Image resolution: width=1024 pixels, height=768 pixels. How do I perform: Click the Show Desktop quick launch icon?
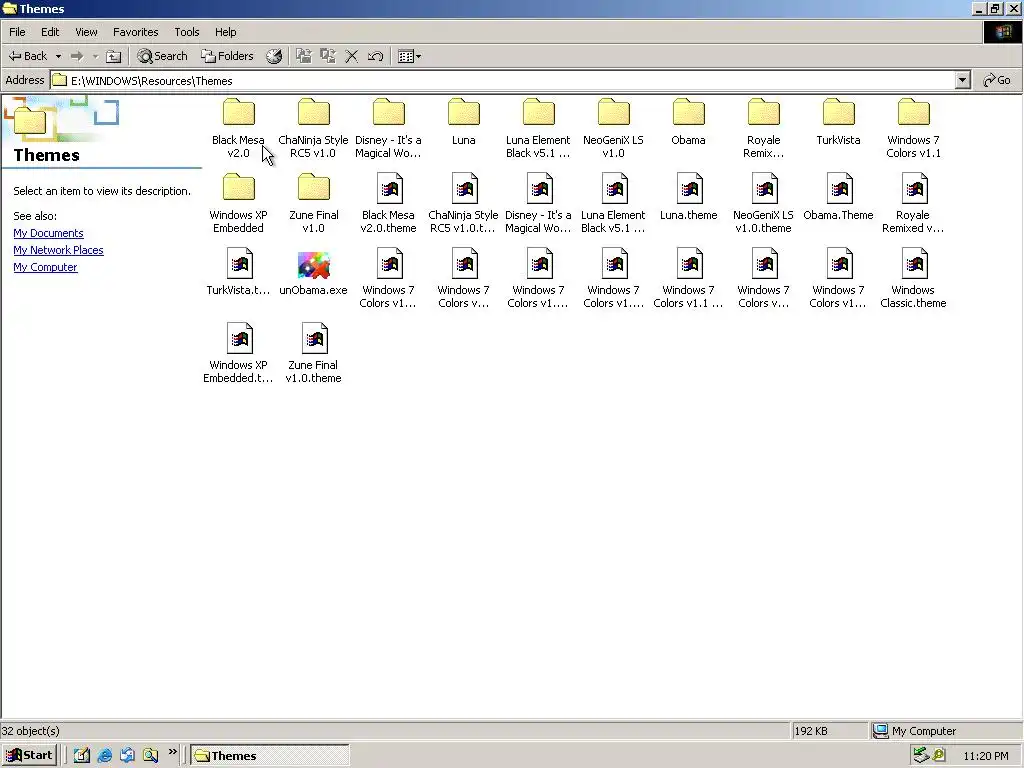point(82,756)
